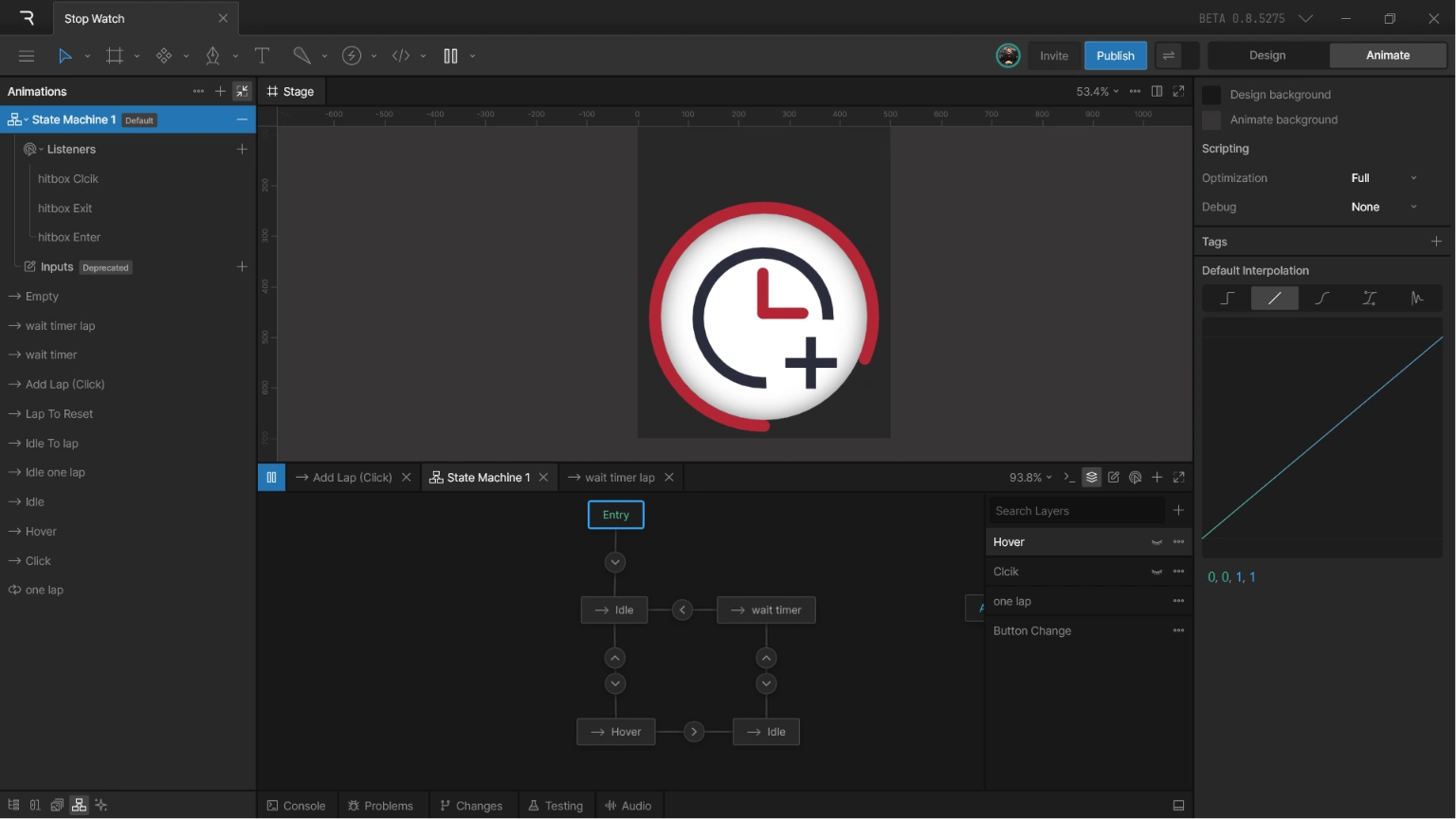Expand the Select tool options arrow
This screenshot has height=819, width=1456.
[87, 56]
